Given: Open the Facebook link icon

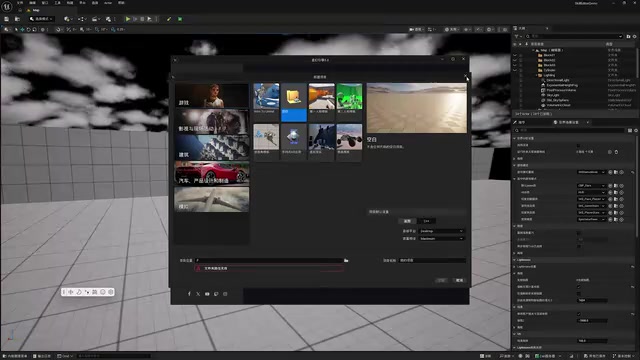Looking at the screenshot, I should point(189,294).
